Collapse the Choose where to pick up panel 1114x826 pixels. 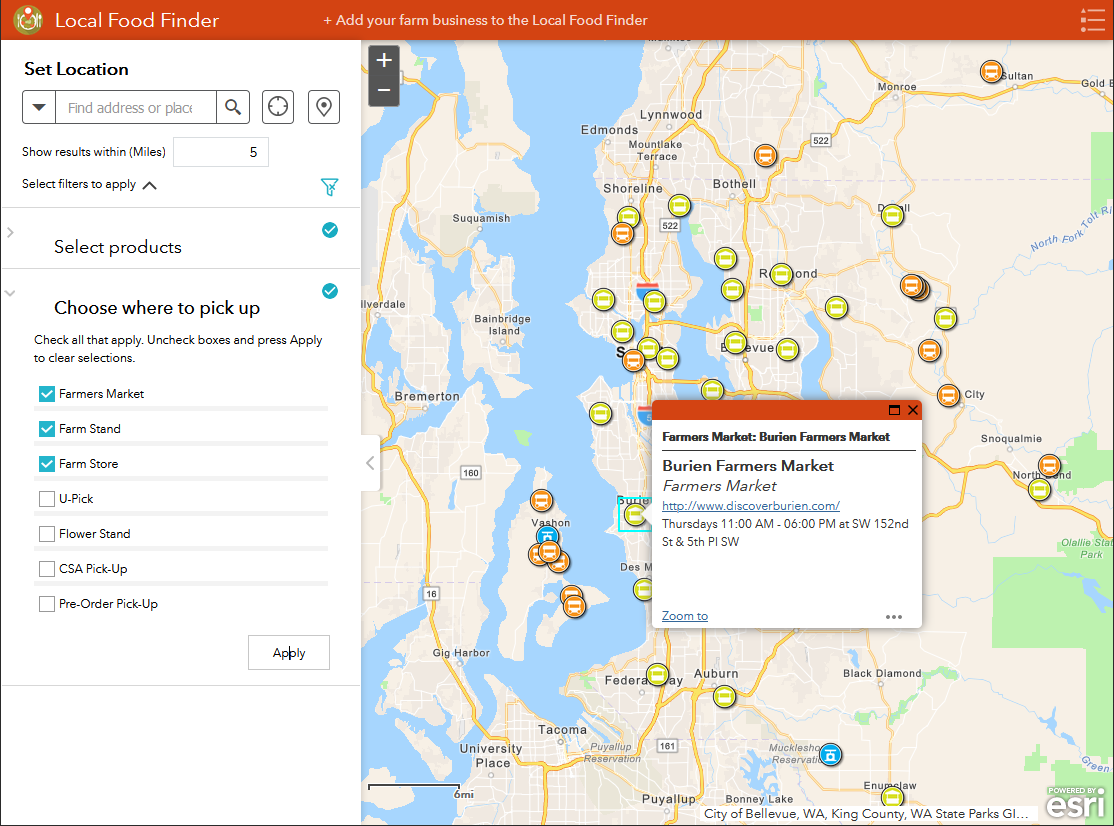coord(12,291)
